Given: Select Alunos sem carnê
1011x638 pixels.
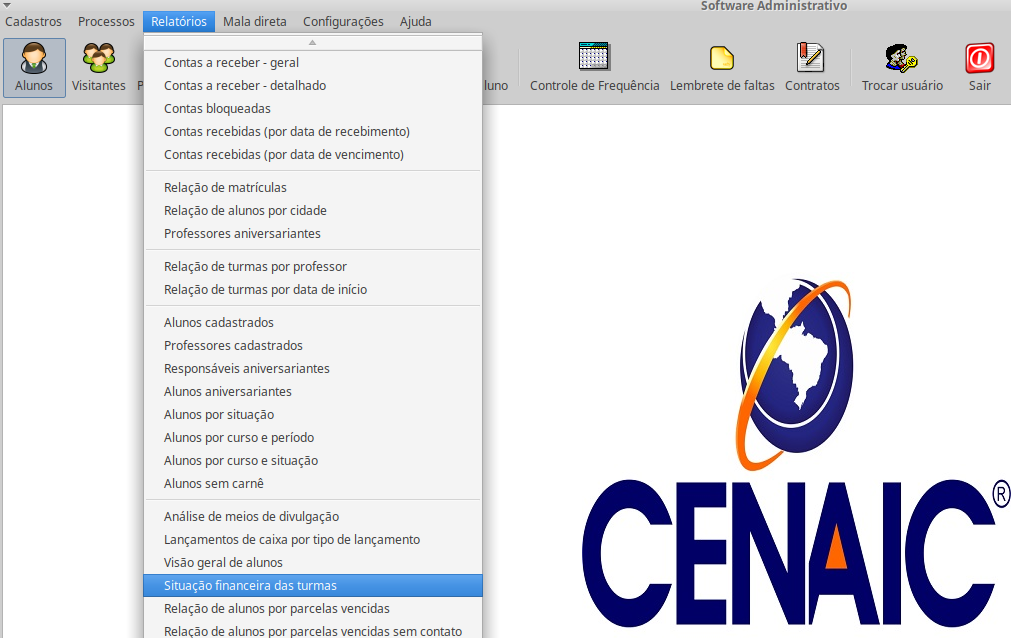Looking at the screenshot, I should click(313, 484).
